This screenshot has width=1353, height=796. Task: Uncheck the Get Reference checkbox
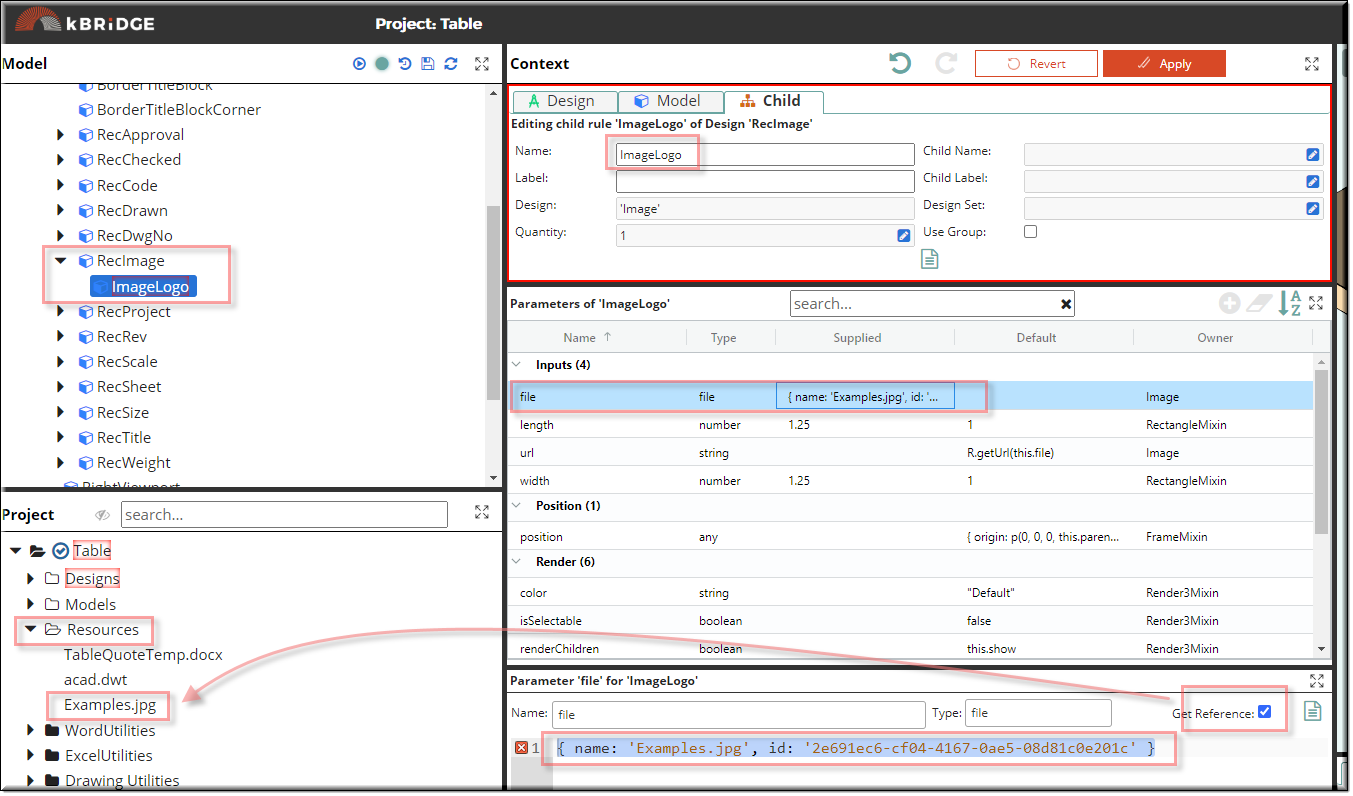(1265, 712)
